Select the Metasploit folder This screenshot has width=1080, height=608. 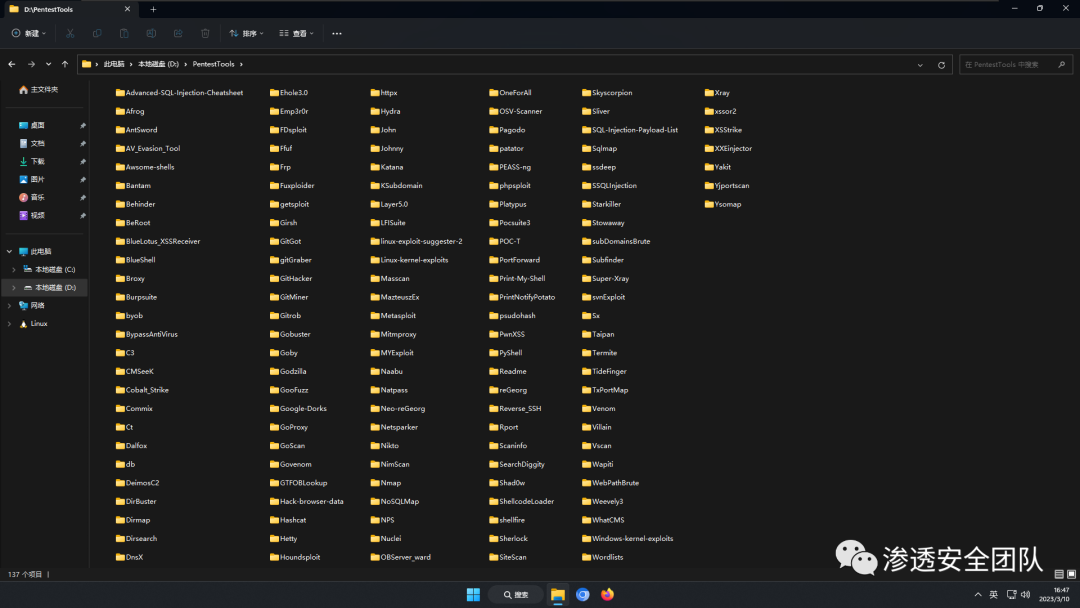click(393, 315)
